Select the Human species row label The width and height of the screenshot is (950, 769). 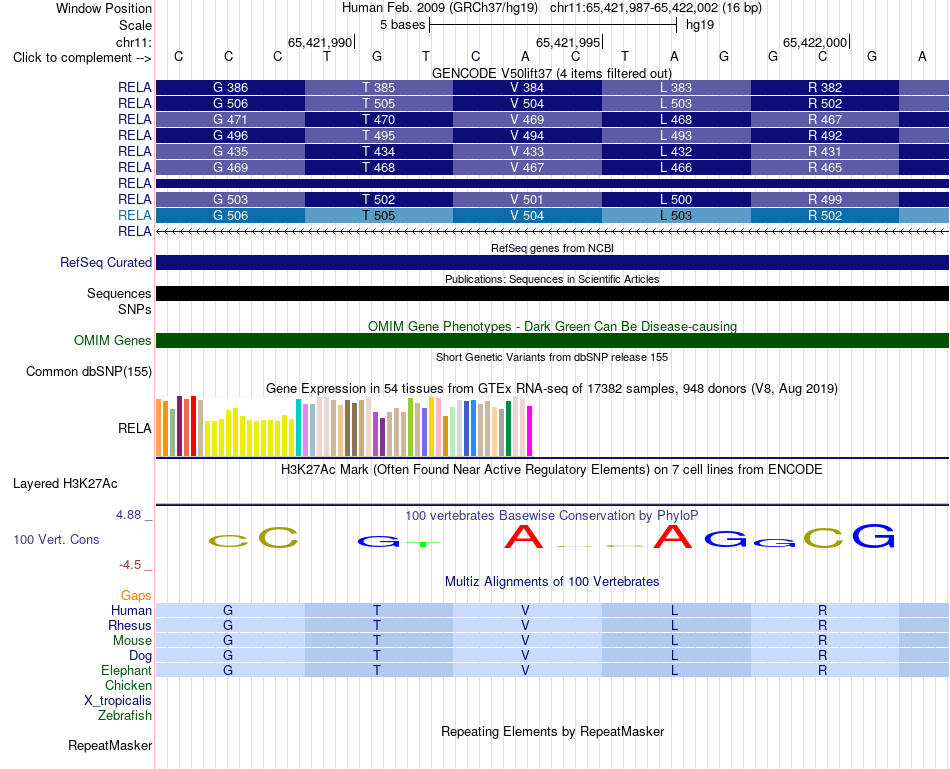(x=131, y=610)
